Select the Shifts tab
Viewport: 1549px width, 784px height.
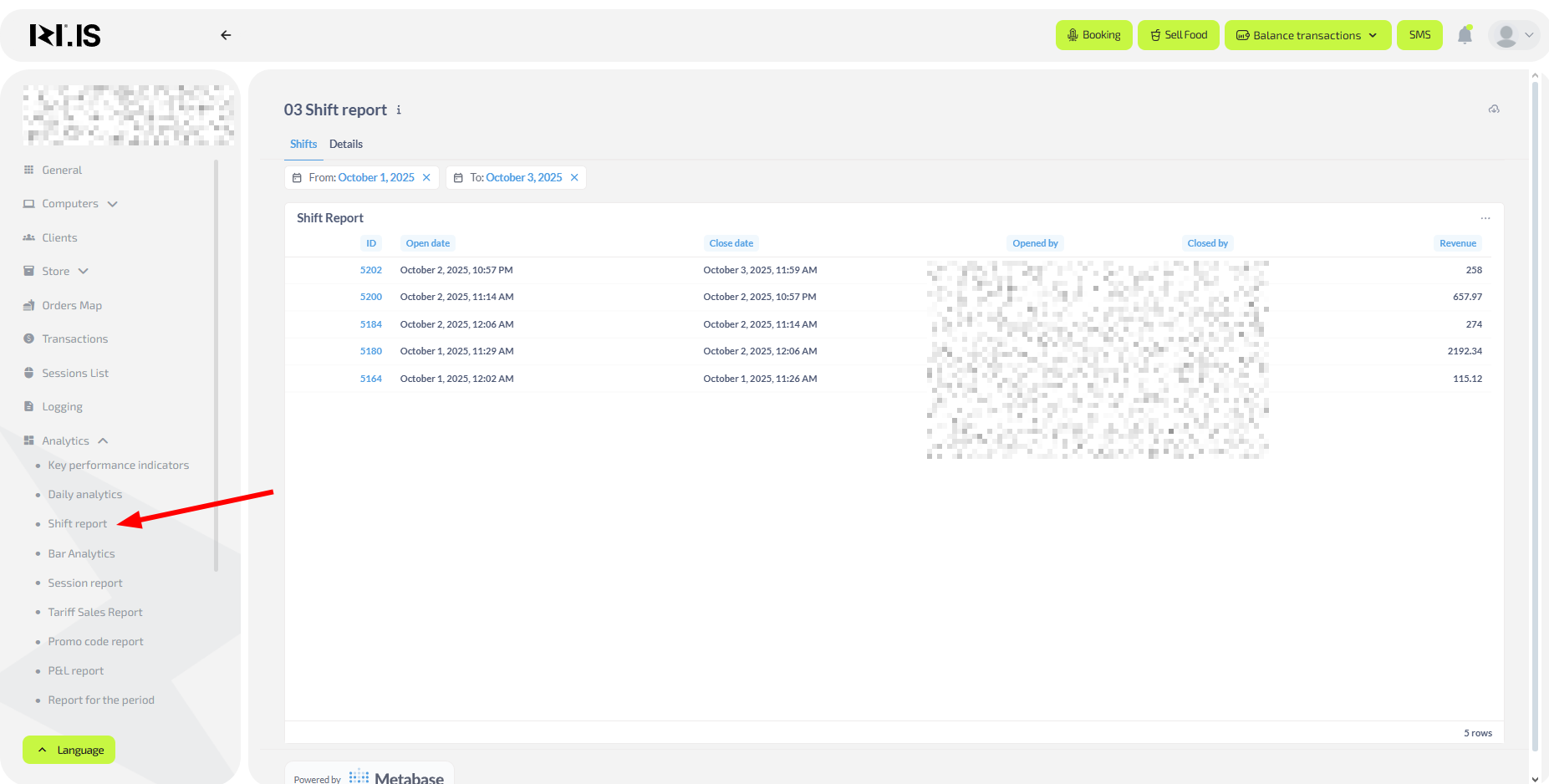(x=303, y=145)
